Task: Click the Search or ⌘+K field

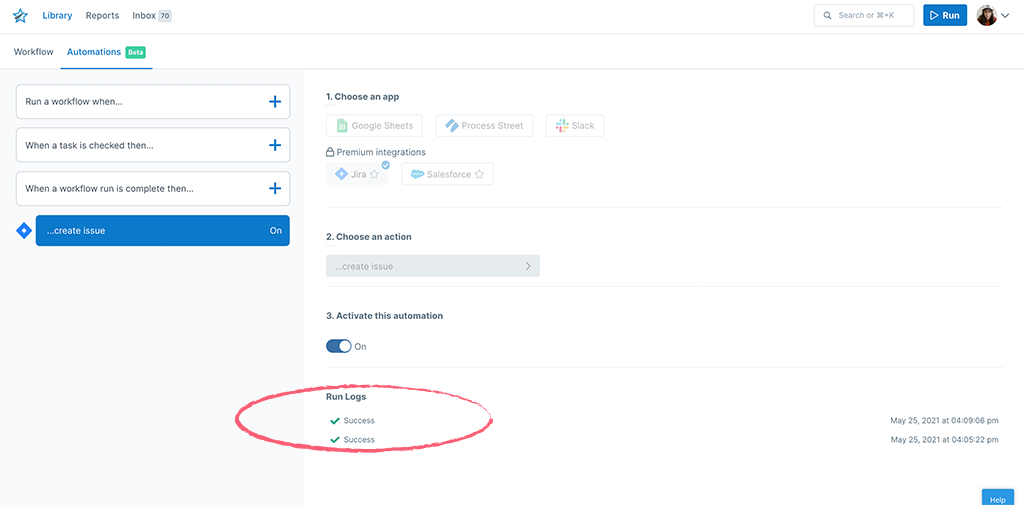Action: point(863,15)
